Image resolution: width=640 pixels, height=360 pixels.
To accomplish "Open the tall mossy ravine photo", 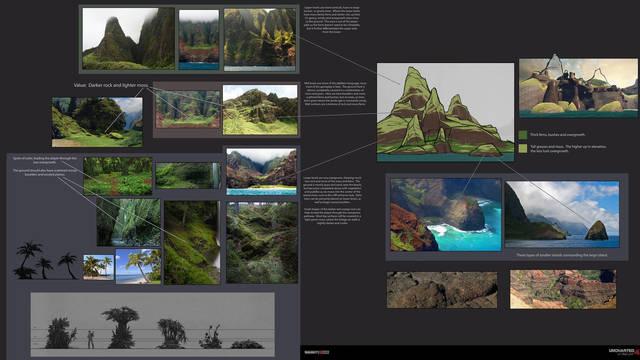I will point(192,242).
